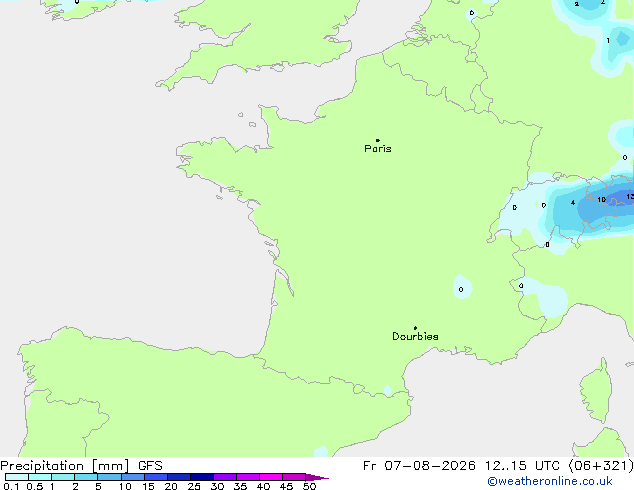This screenshot has height=490, width=634.
Task: Click the legend label '0.1'
Action: [11, 486]
